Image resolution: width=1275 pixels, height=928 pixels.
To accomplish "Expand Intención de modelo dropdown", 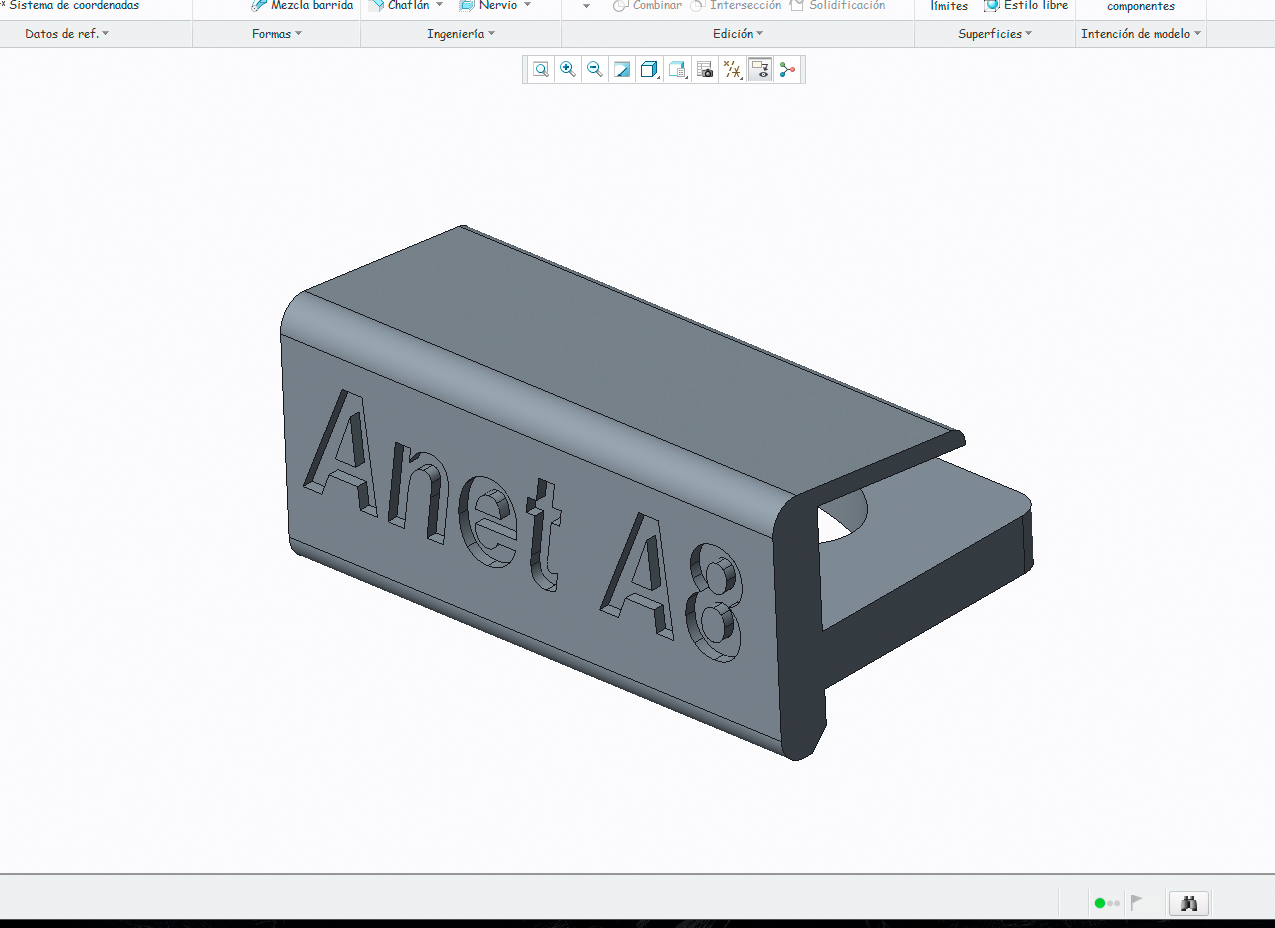I will tap(1141, 34).
